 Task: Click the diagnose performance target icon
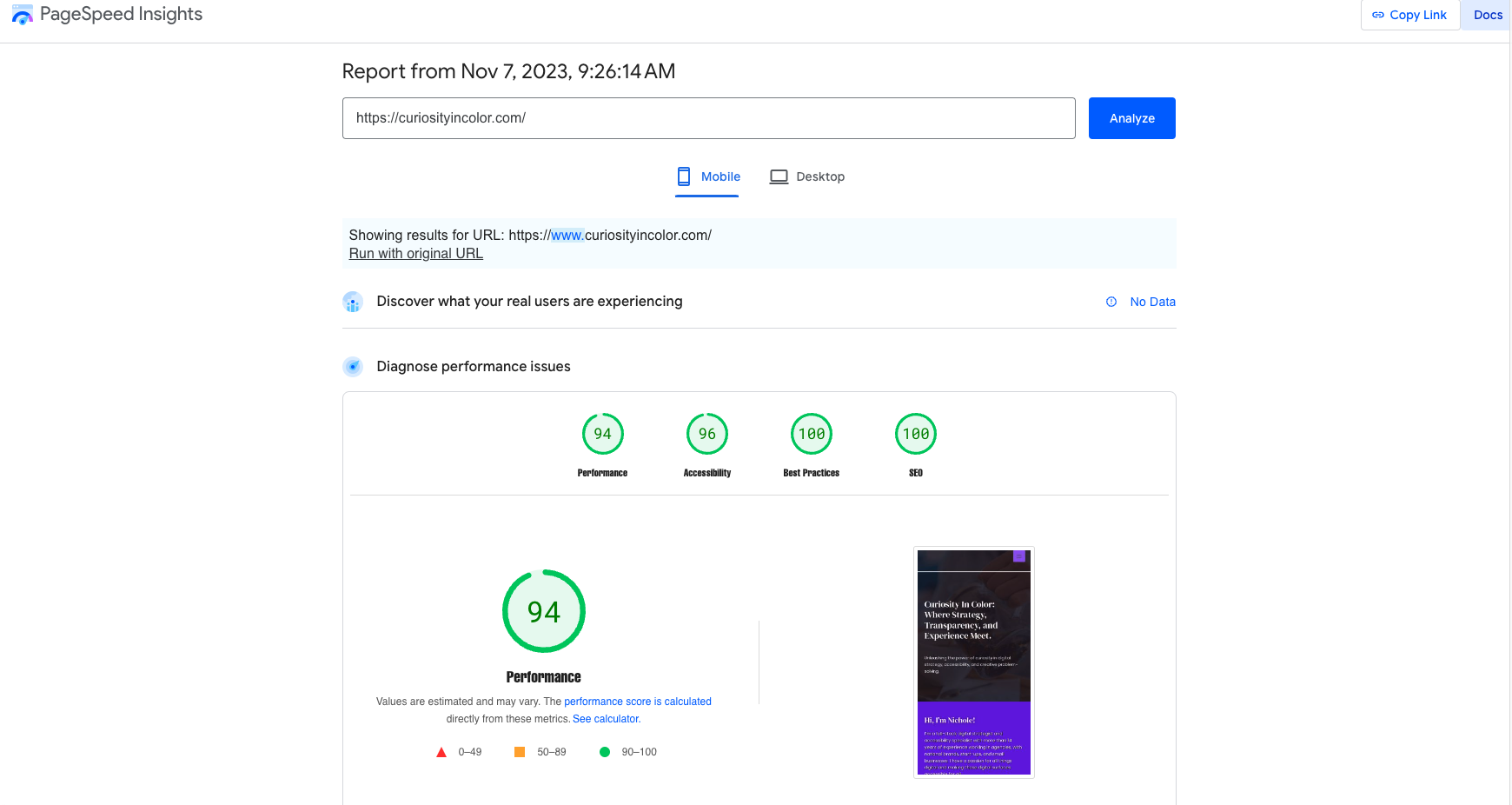tap(353, 367)
